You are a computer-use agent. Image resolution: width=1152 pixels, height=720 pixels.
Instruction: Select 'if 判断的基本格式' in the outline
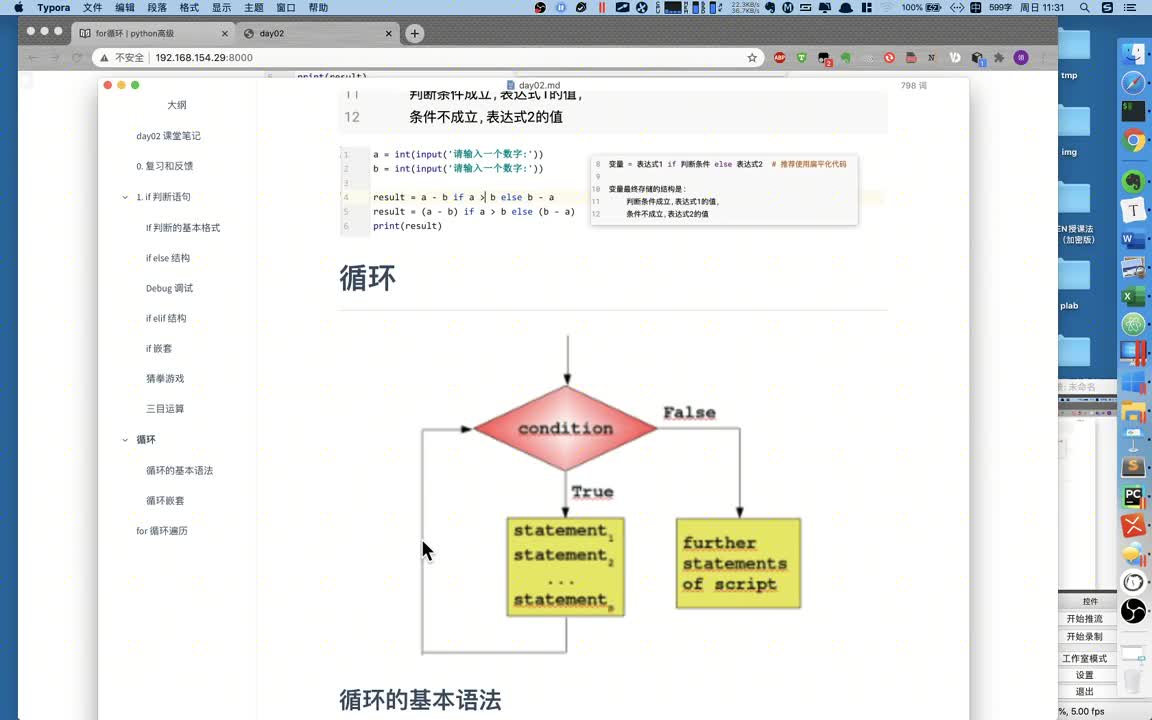tap(183, 228)
